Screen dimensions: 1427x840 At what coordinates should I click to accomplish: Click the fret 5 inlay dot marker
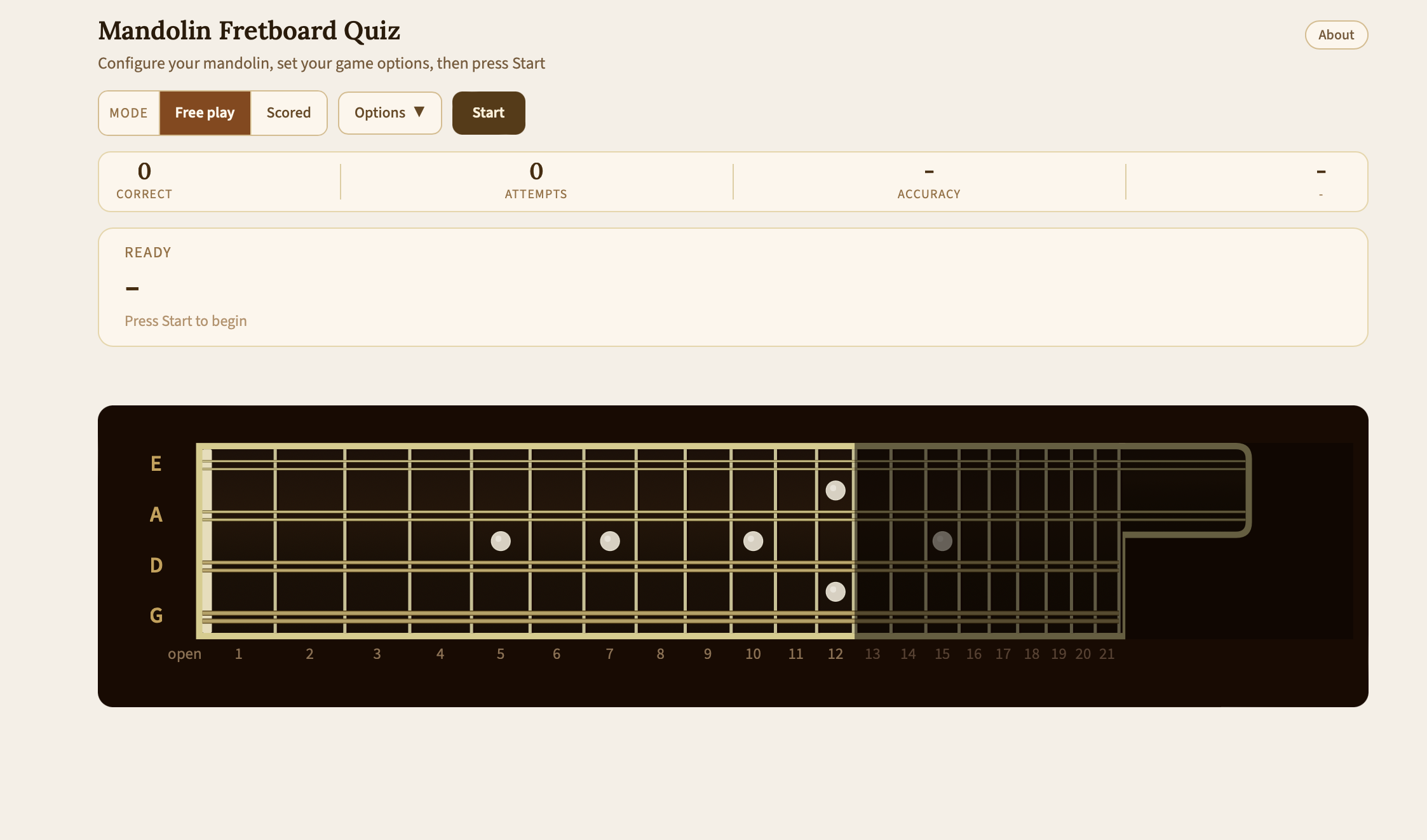[x=501, y=541]
